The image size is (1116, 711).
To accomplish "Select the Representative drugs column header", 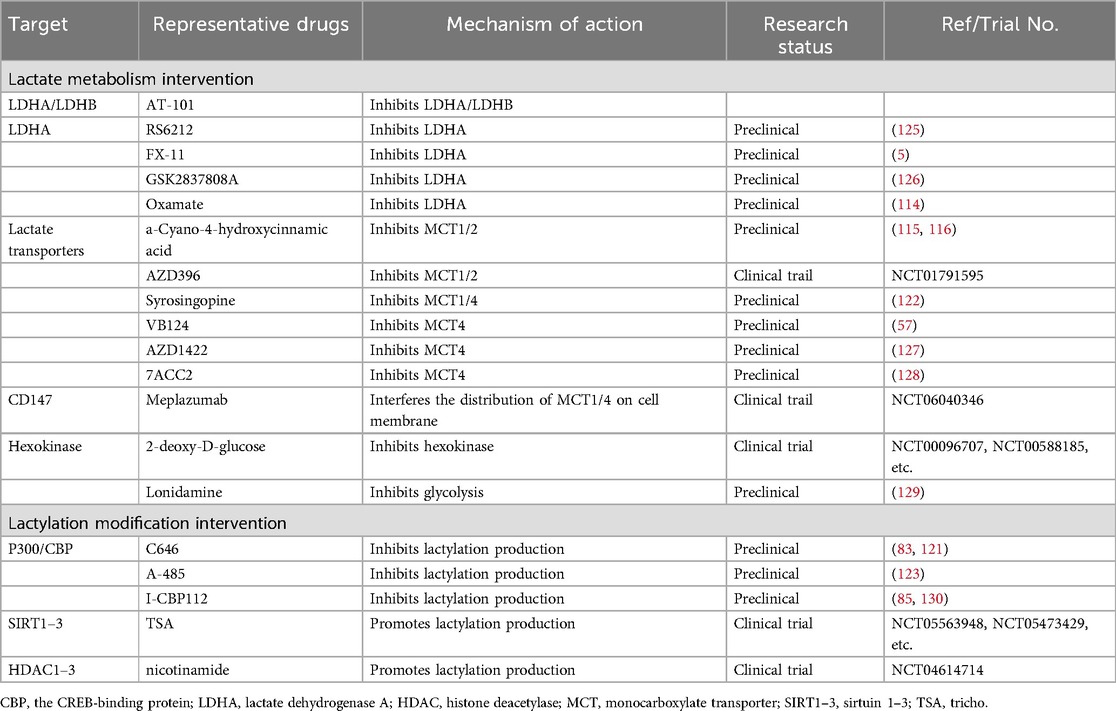I will pyautogui.click(x=251, y=31).
